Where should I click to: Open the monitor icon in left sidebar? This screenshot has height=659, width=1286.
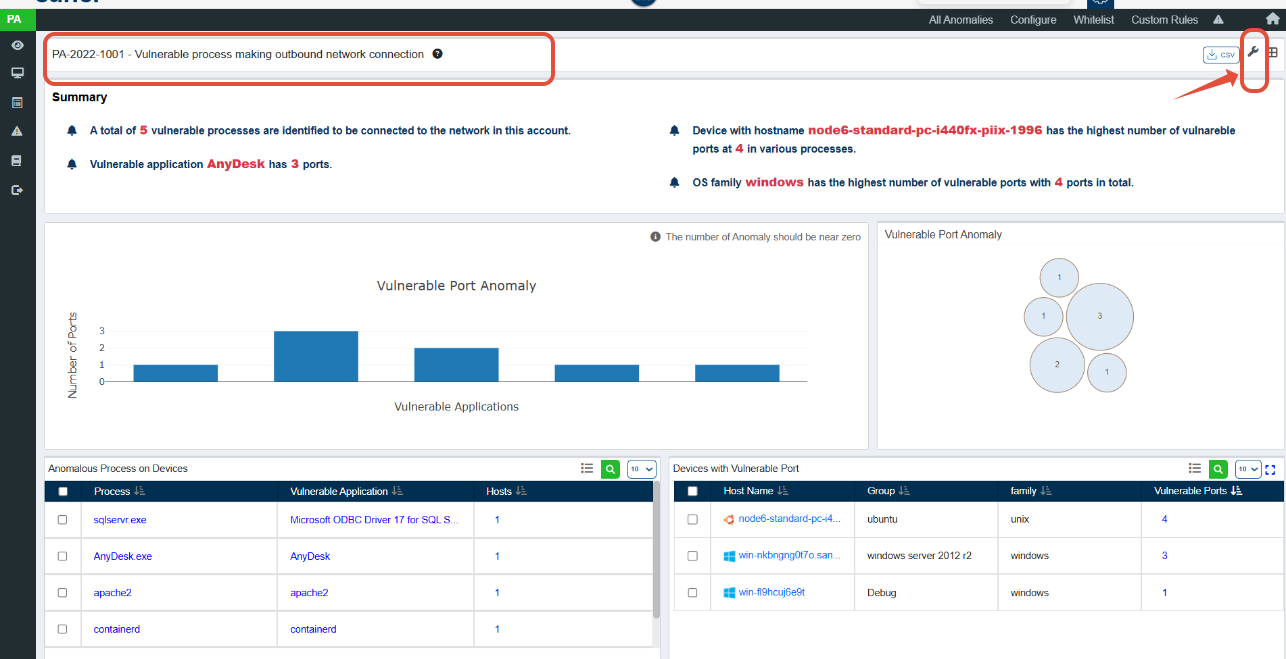coord(17,73)
